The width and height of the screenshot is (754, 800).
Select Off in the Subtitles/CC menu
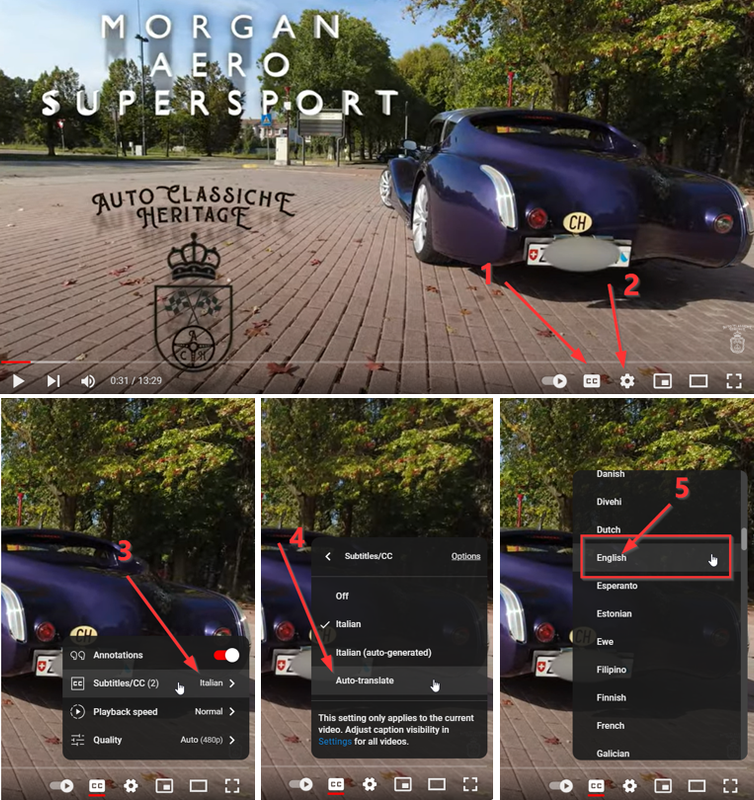[399, 596]
